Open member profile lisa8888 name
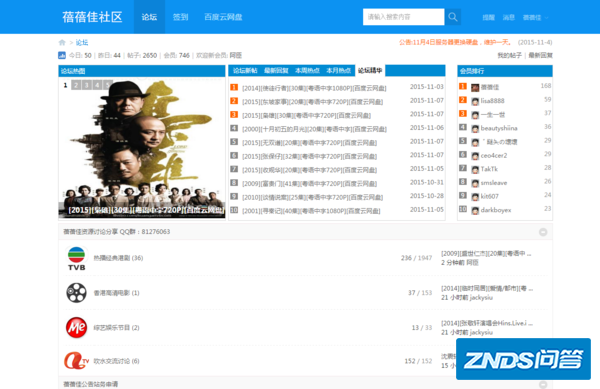Viewport: 600px width, 389px height. coord(492,101)
